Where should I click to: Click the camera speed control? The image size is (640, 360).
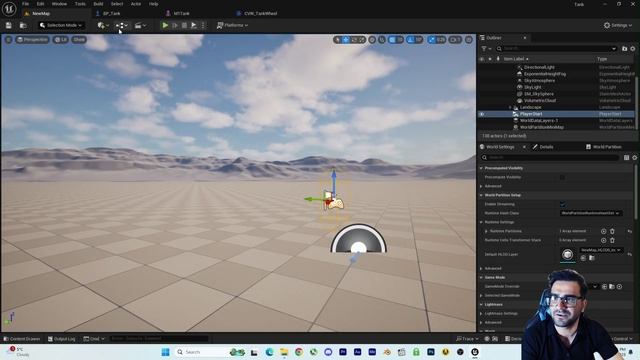coord(455,40)
